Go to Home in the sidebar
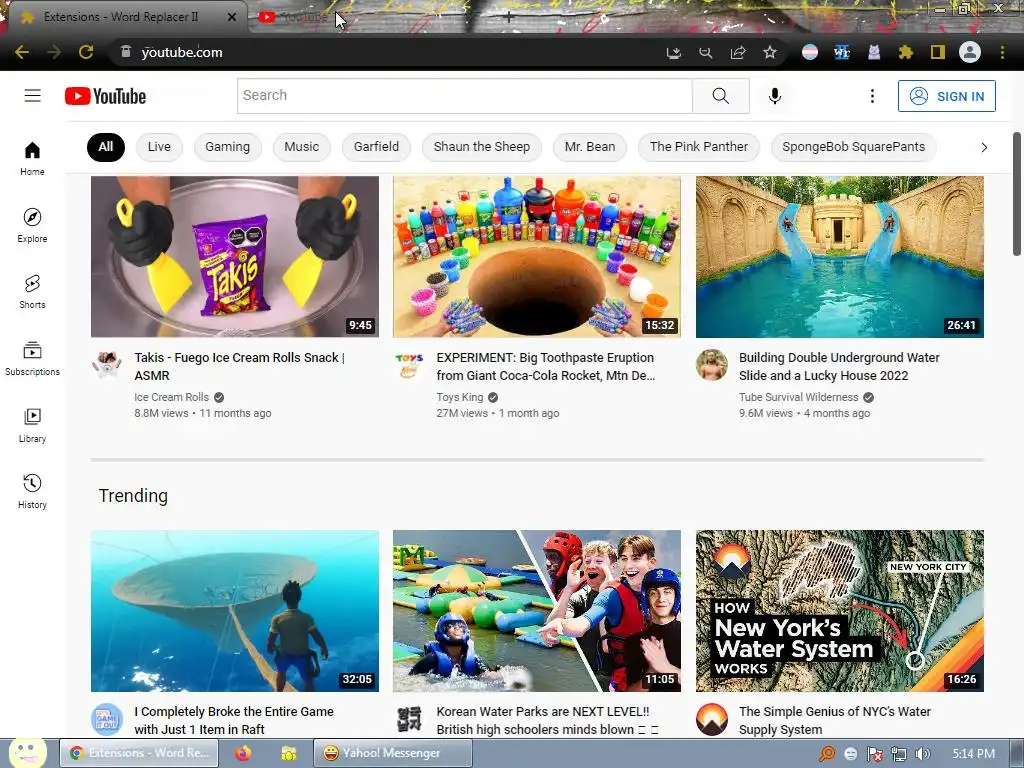This screenshot has height=768, width=1024. [x=32, y=159]
